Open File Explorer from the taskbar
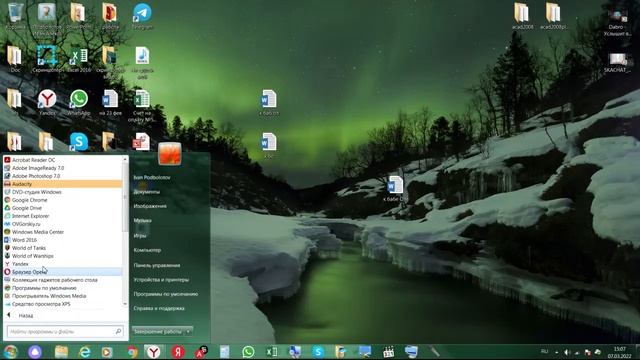 [x=61, y=352]
